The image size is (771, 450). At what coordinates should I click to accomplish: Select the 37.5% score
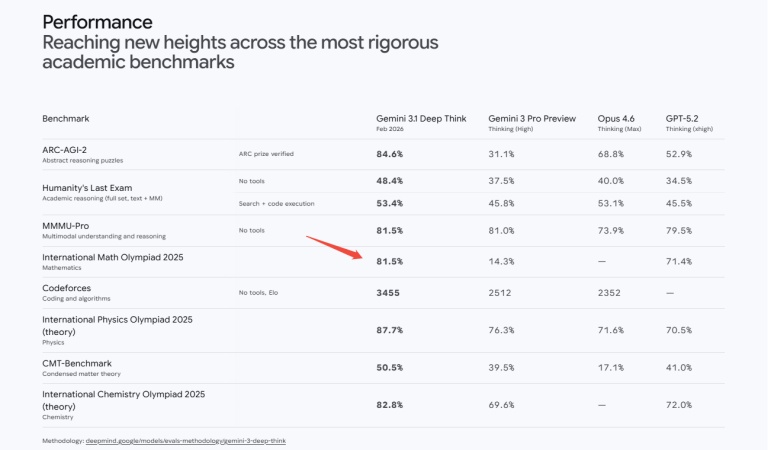click(501, 181)
